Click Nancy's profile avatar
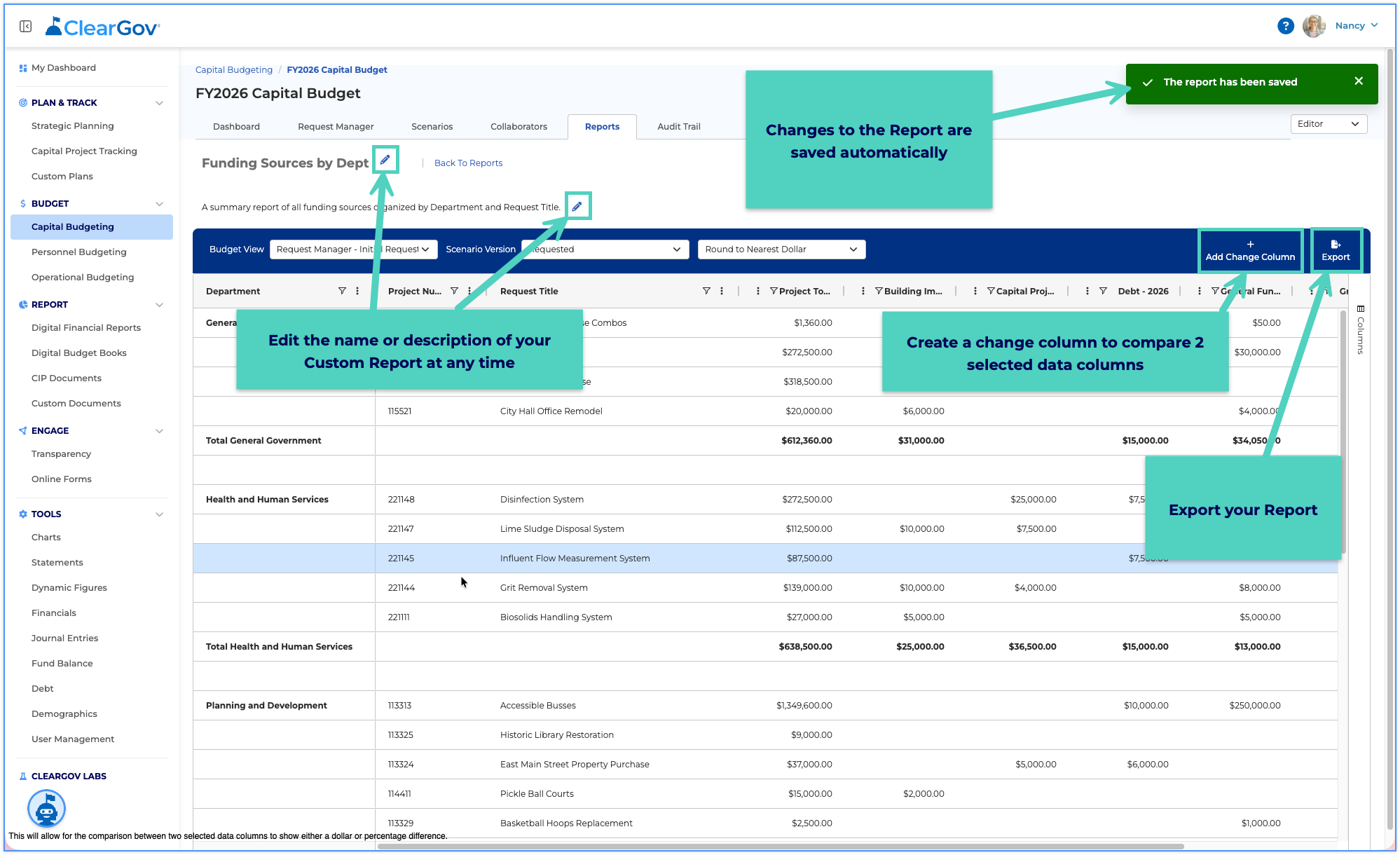The height and width of the screenshot is (855, 1400). pos(1314,26)
